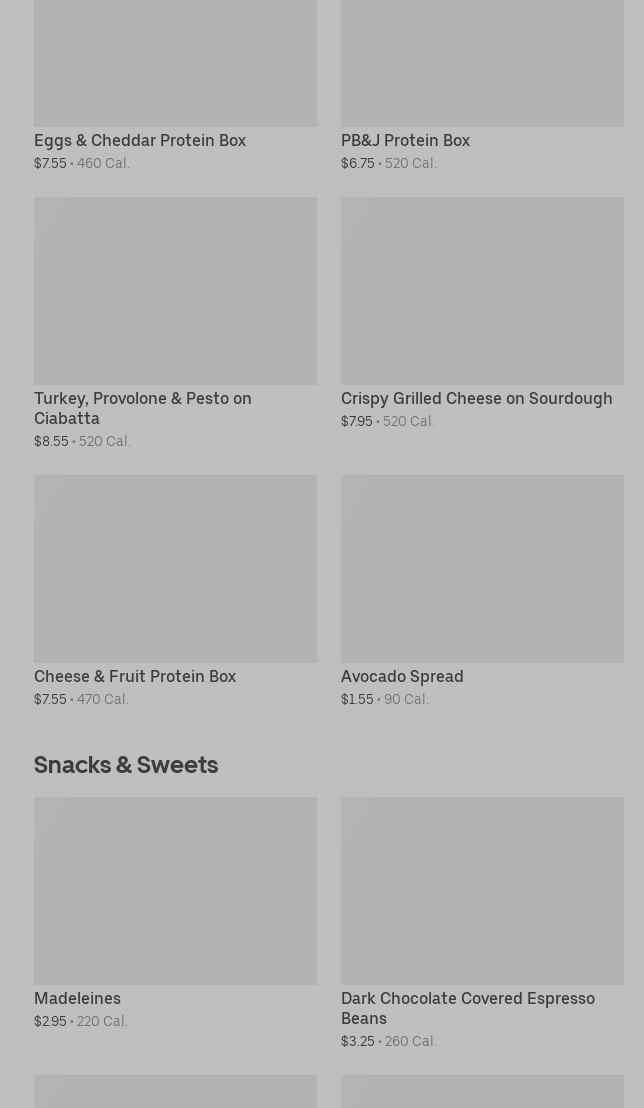Open the Cheese & Fruit Protein Box title
The width and height of the screenshot is (644, 1108).
[135, 677]
